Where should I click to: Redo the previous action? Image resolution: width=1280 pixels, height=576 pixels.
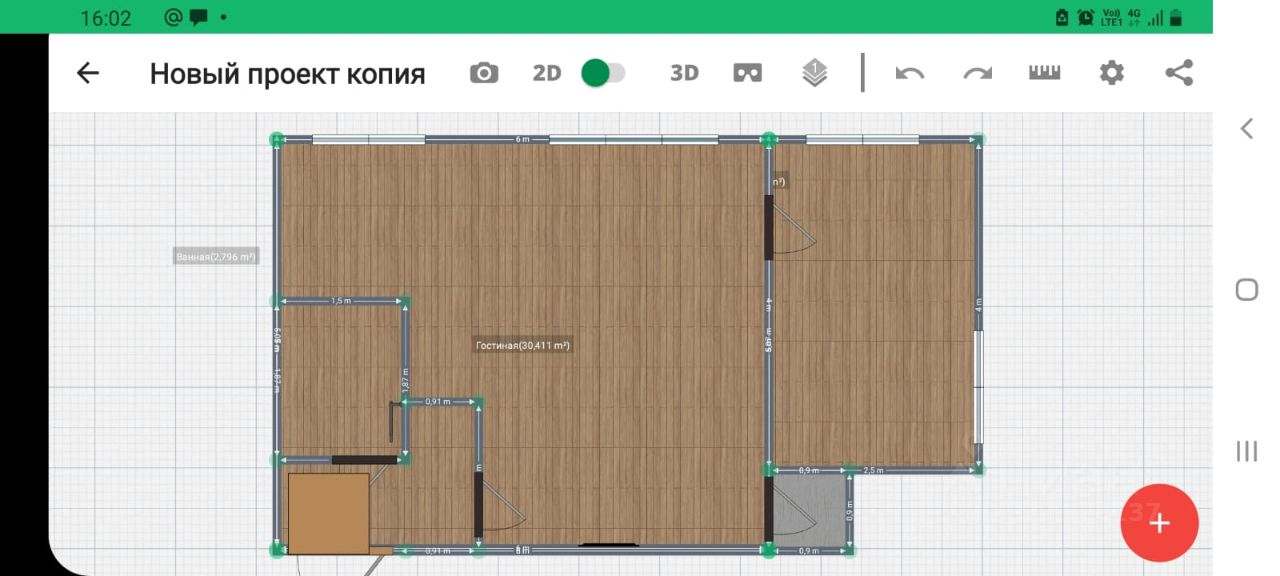(x=977, y=73)
